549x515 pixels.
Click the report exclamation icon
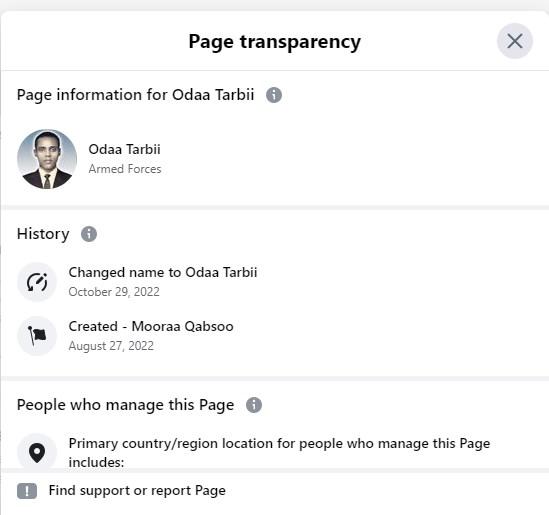(x=27, y=490)
